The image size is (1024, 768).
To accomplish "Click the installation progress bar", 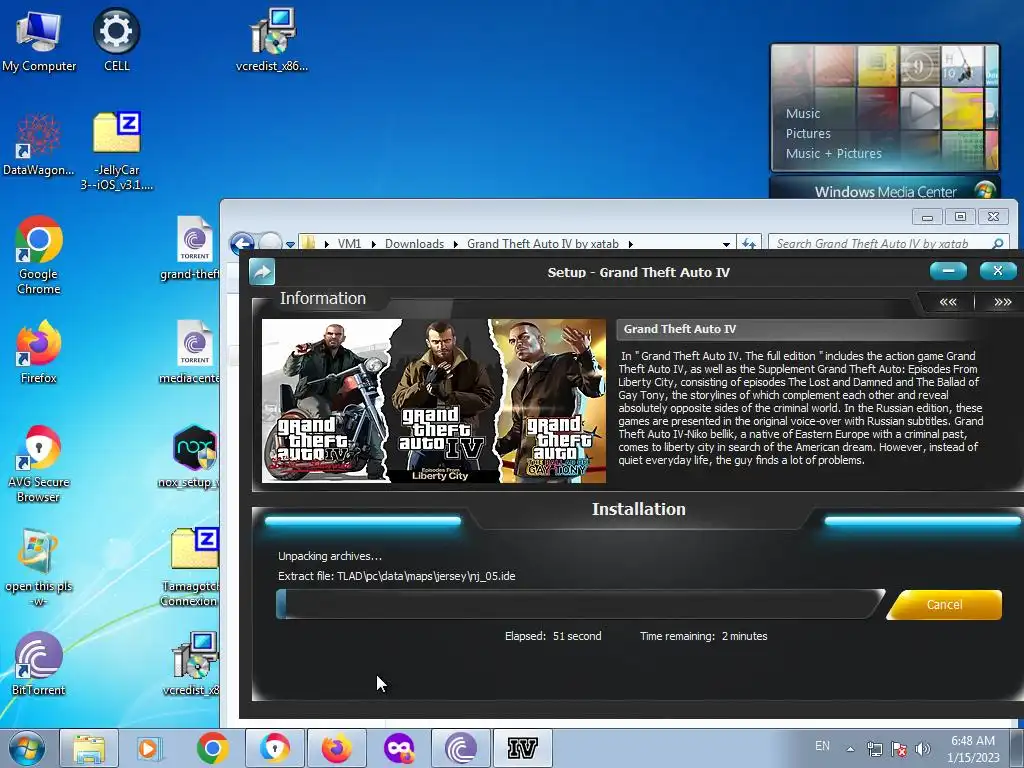I will [x=580, y=604].
